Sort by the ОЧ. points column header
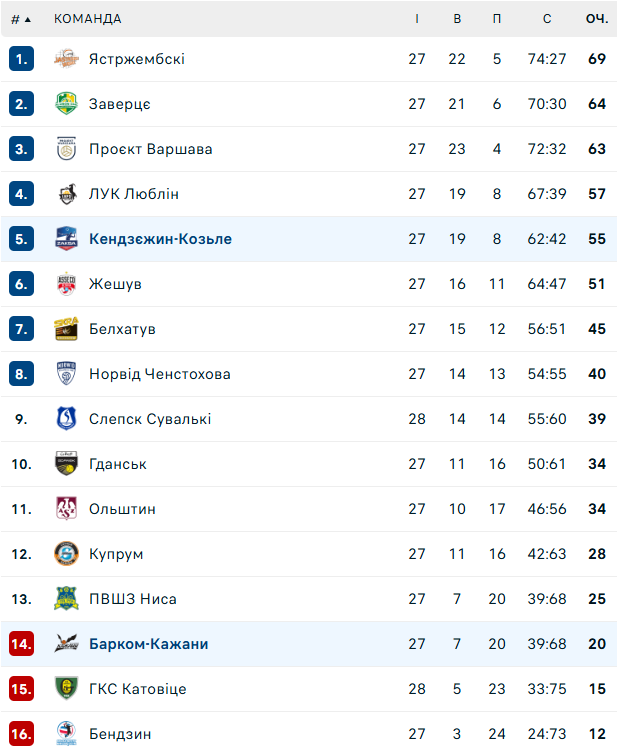This screenshot has width=617, height=749. coord(597,19)
